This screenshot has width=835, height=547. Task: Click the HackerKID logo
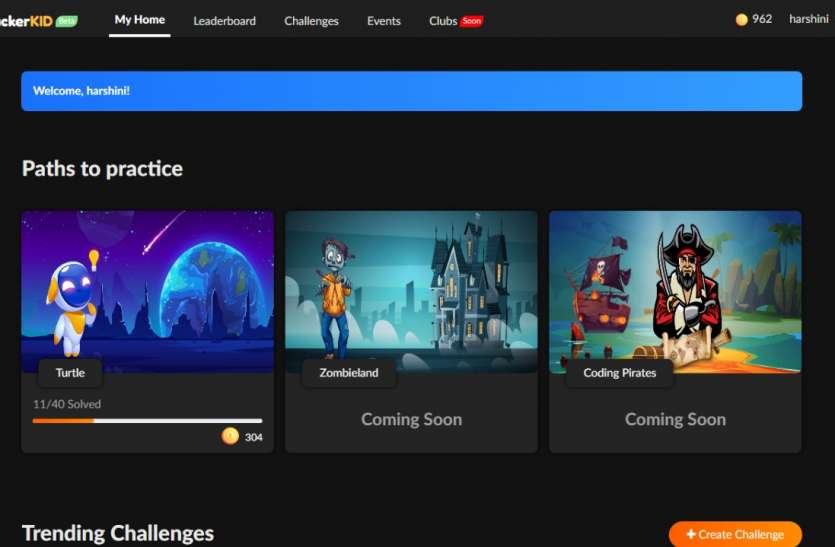point(26,21)
